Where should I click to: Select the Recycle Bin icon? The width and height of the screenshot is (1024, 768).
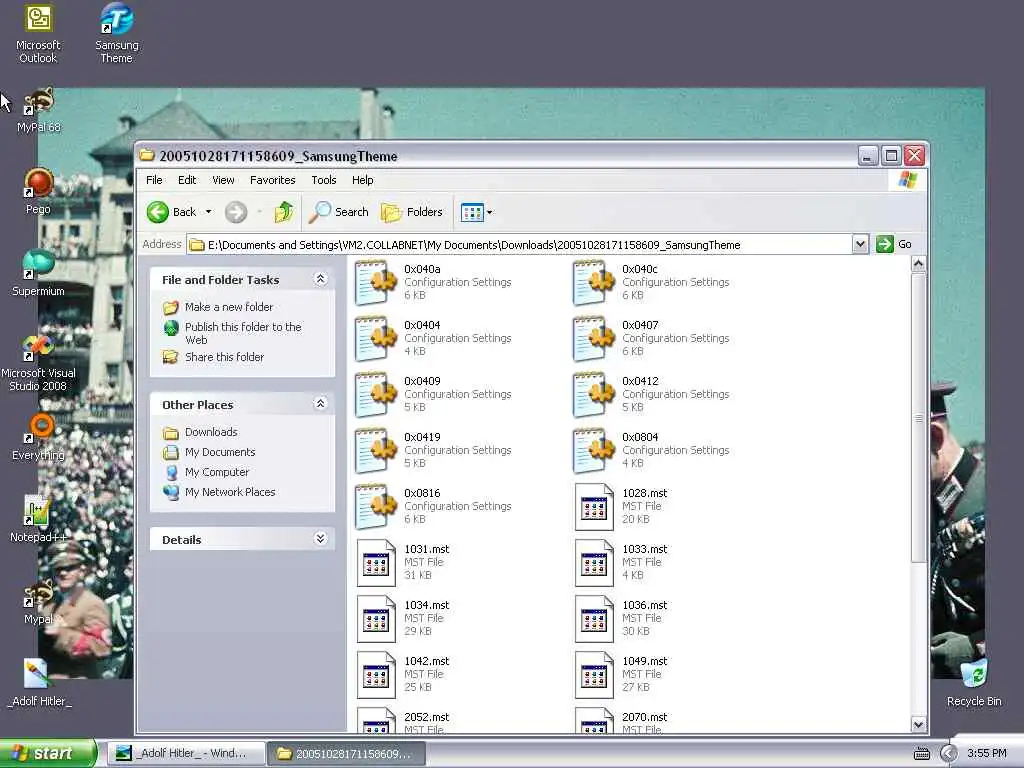tap(974, 683)
